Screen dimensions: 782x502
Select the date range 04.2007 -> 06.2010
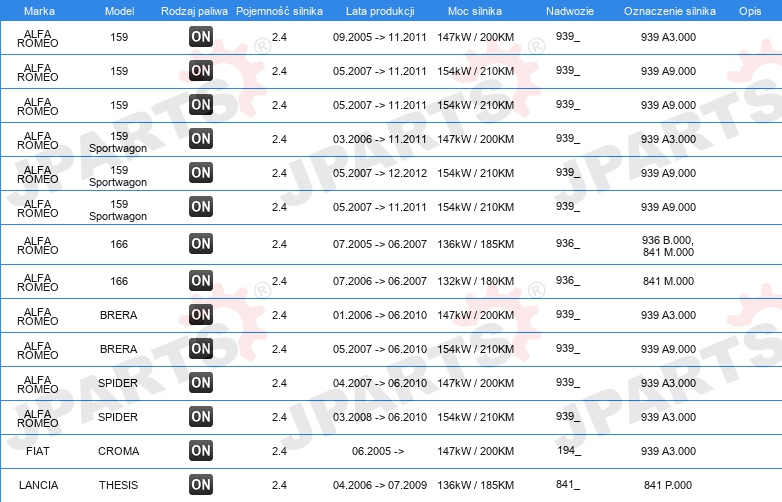tap(380, 383)
